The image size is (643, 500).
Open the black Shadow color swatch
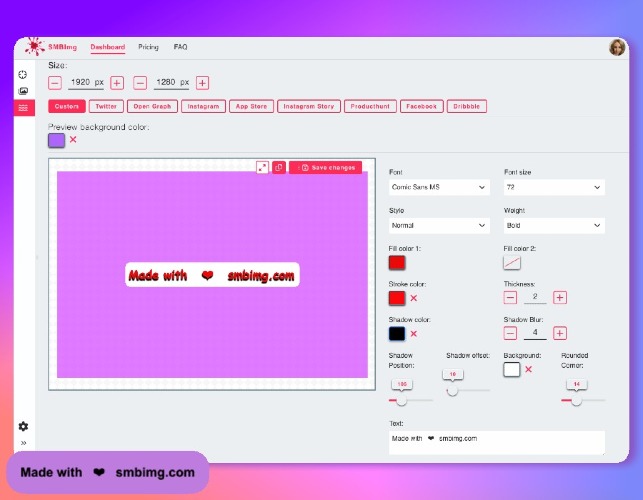coord(397,334)
